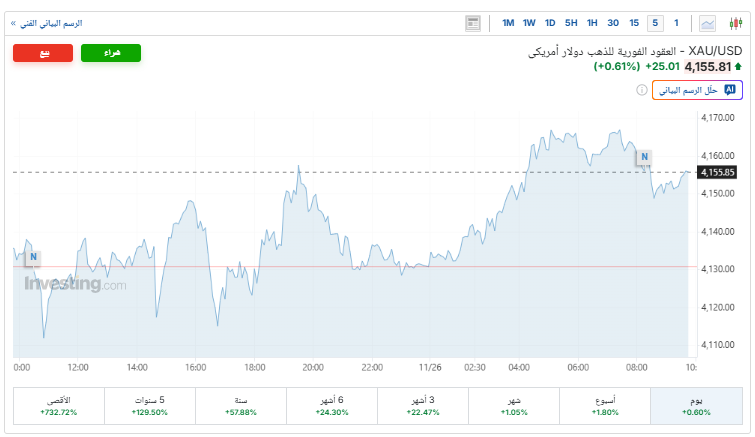755x437 pixels.
Task: Click the حلّل الرسم البياني AI button
Action: point(697,90)
